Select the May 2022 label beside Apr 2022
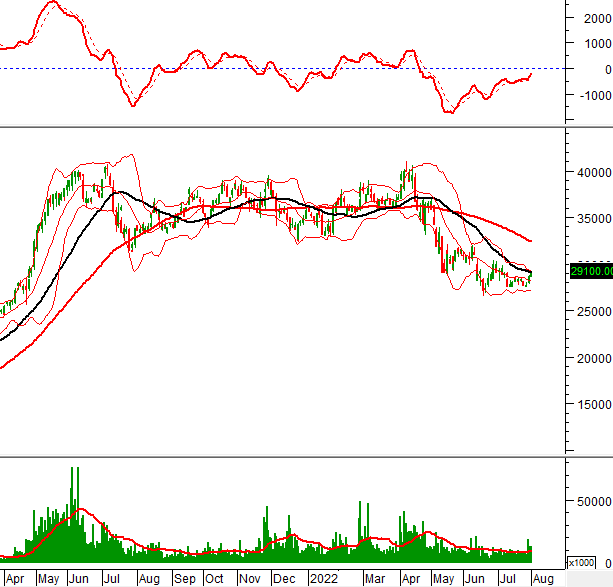 [x=443, y=579]
